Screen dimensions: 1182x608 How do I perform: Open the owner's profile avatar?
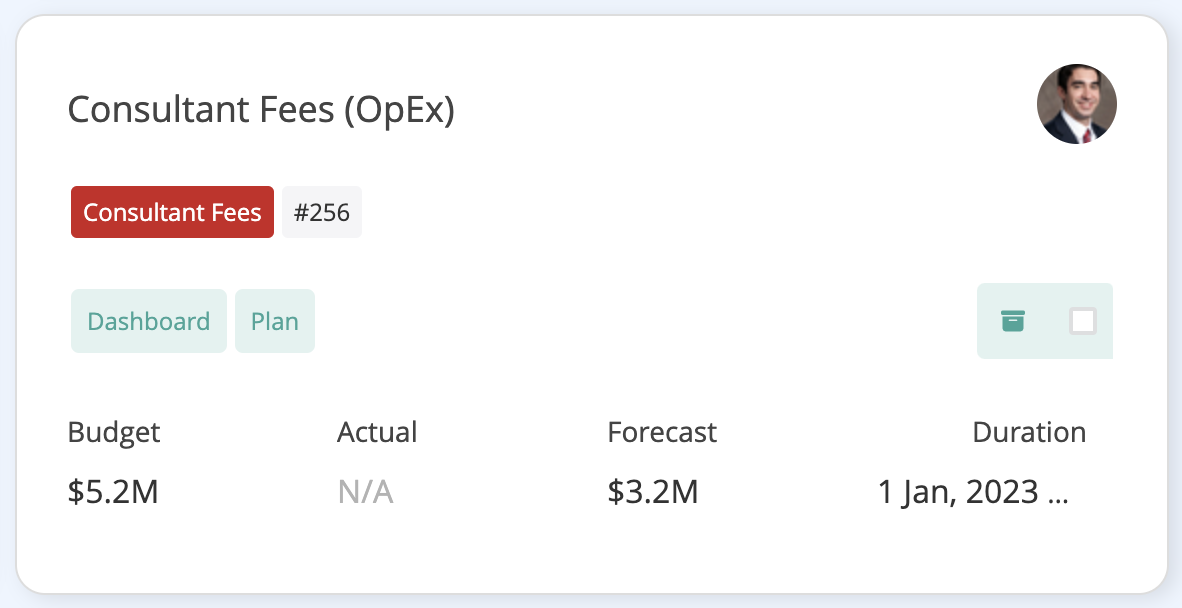click(x=1076, y=104)
